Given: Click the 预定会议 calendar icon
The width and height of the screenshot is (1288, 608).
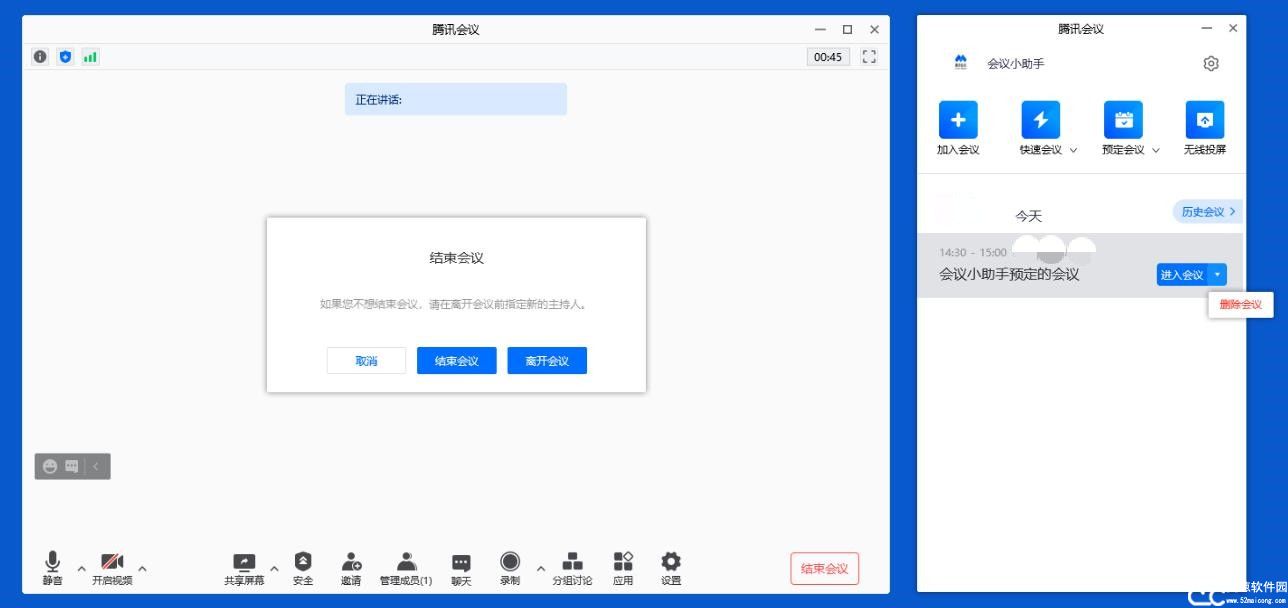Looking at the screenshot, I should [x=1123, y=120].
